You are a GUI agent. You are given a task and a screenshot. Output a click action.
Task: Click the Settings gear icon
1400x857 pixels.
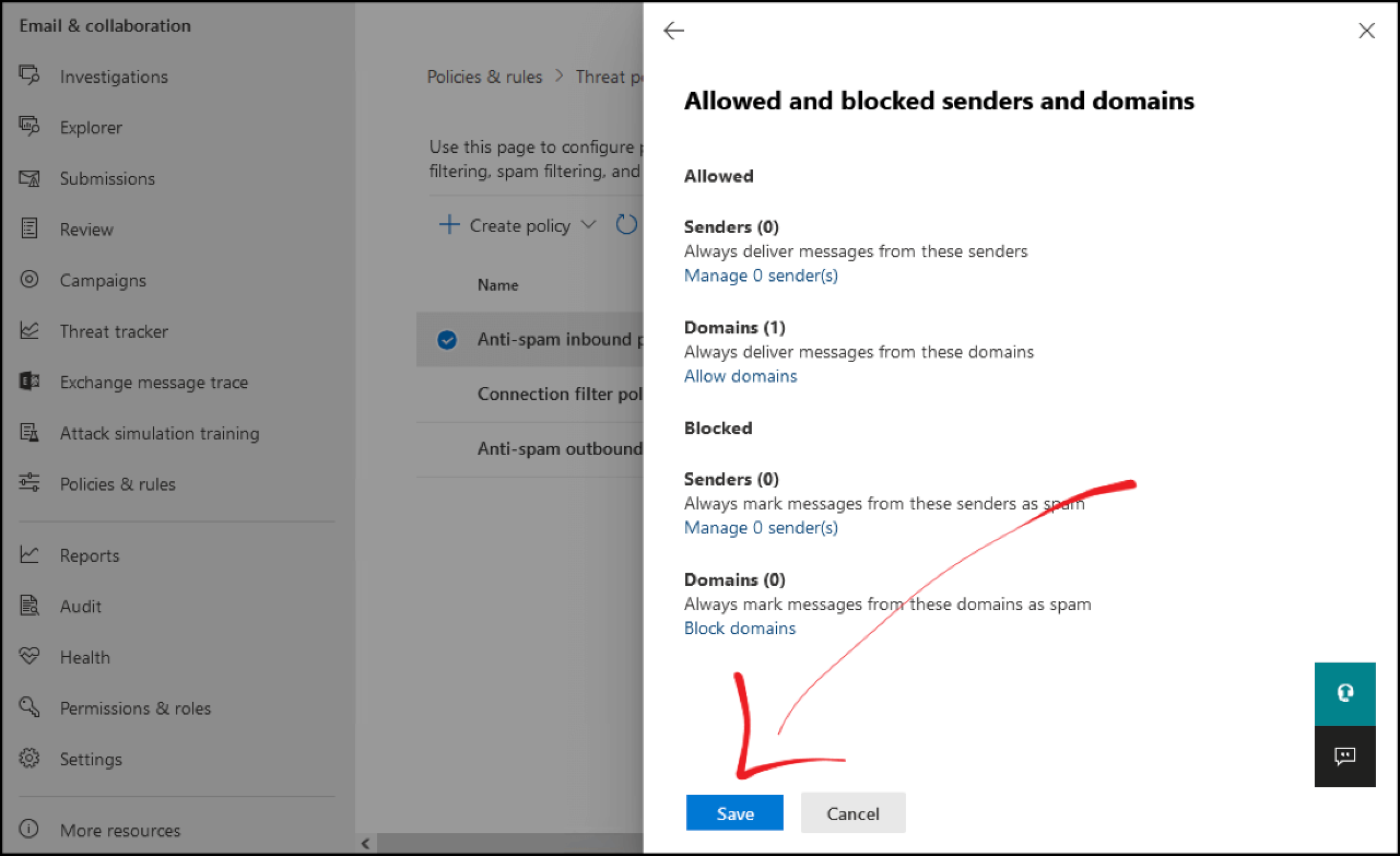29,758
